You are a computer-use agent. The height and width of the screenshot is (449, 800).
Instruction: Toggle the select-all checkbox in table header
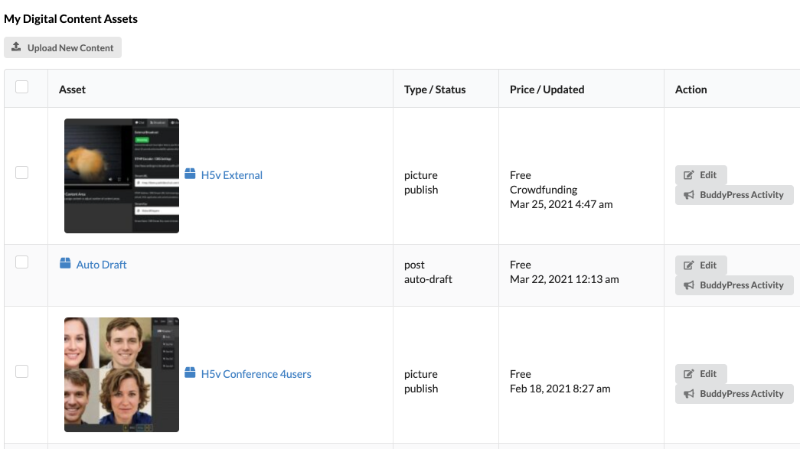[x=22, y=87]
